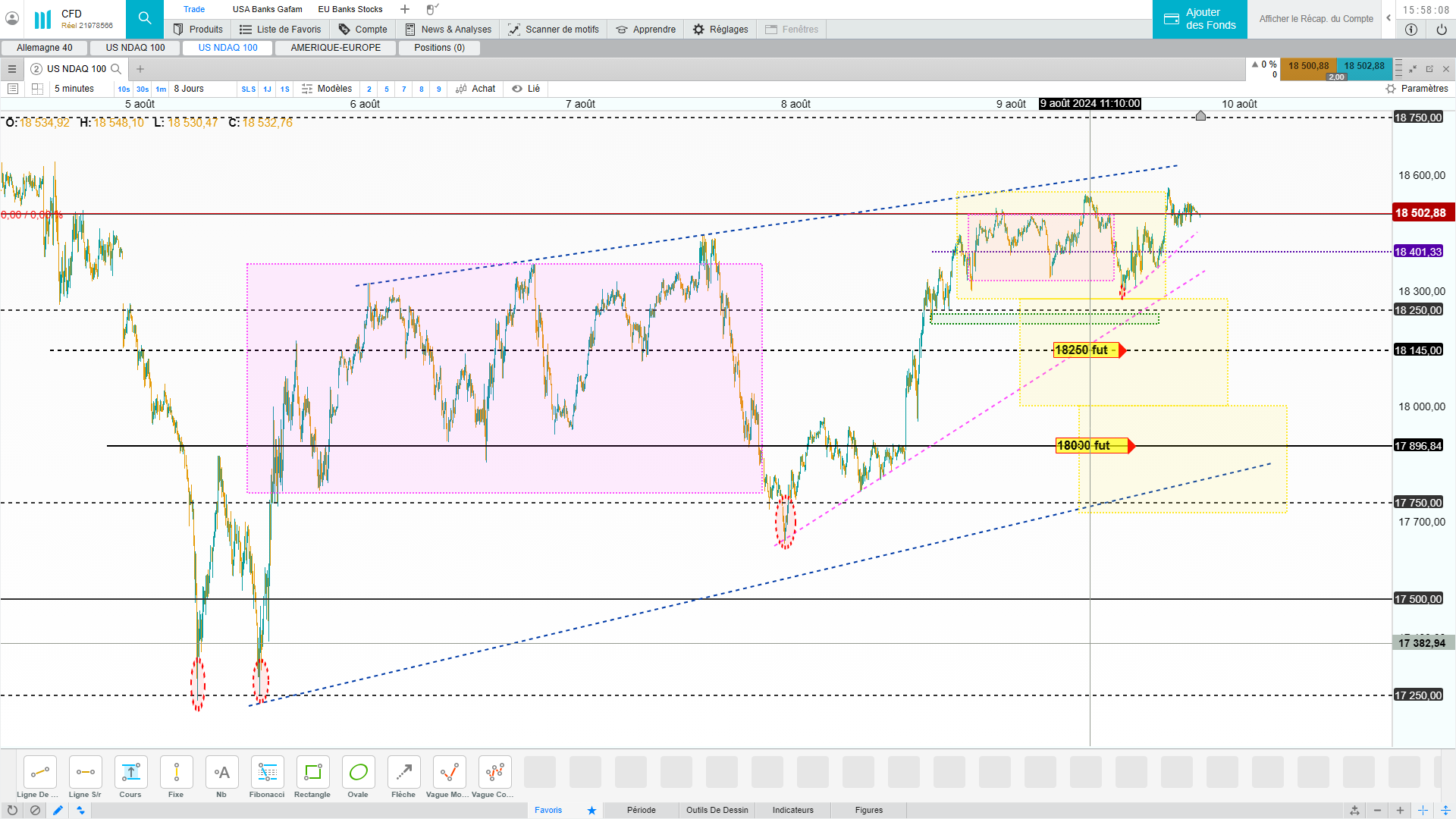Choose the Nb text annotation tool
Viewport: 1456px width, 819px height.
[221, 773]
